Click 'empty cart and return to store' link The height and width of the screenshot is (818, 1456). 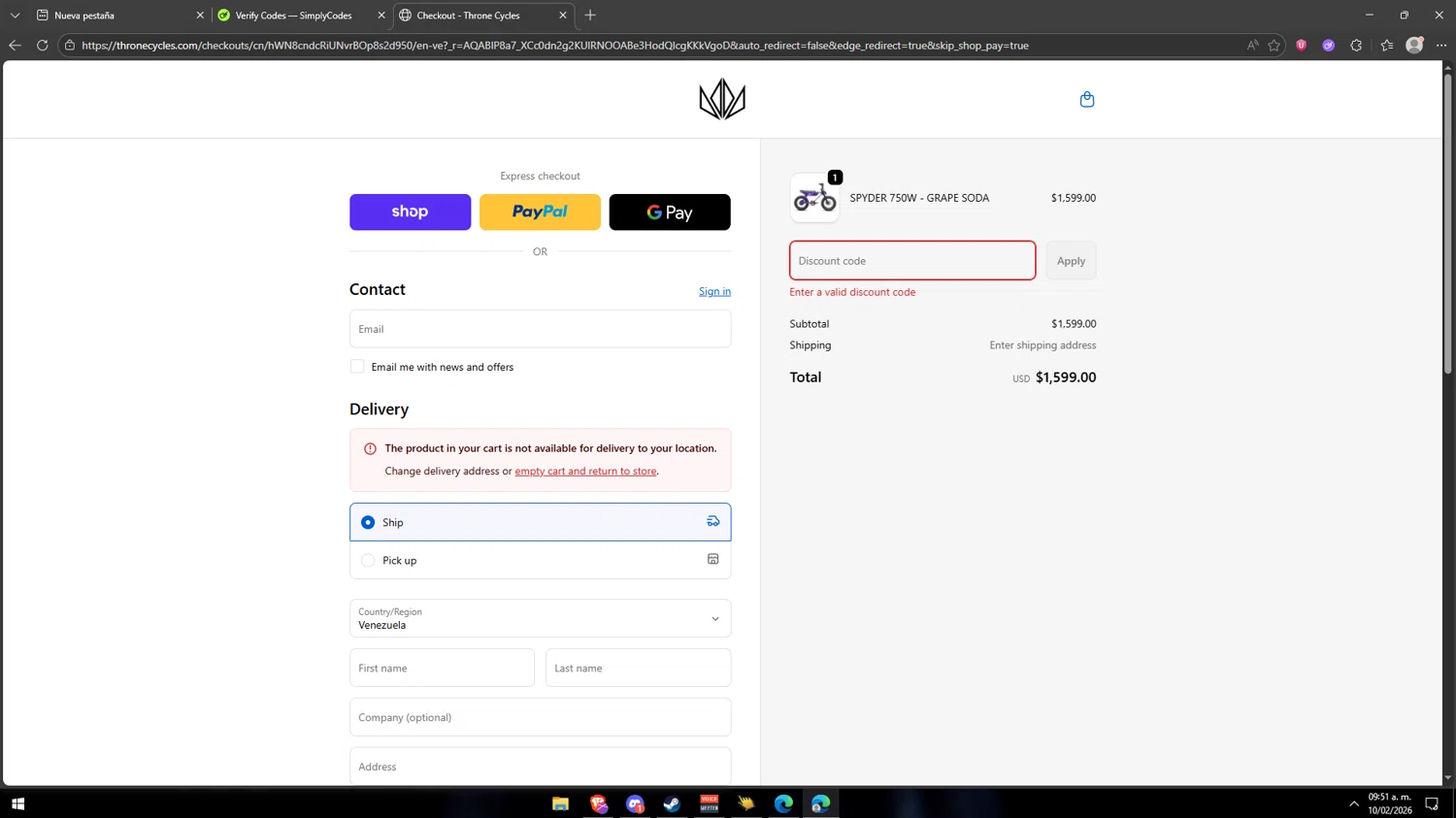tap(585, 472)
